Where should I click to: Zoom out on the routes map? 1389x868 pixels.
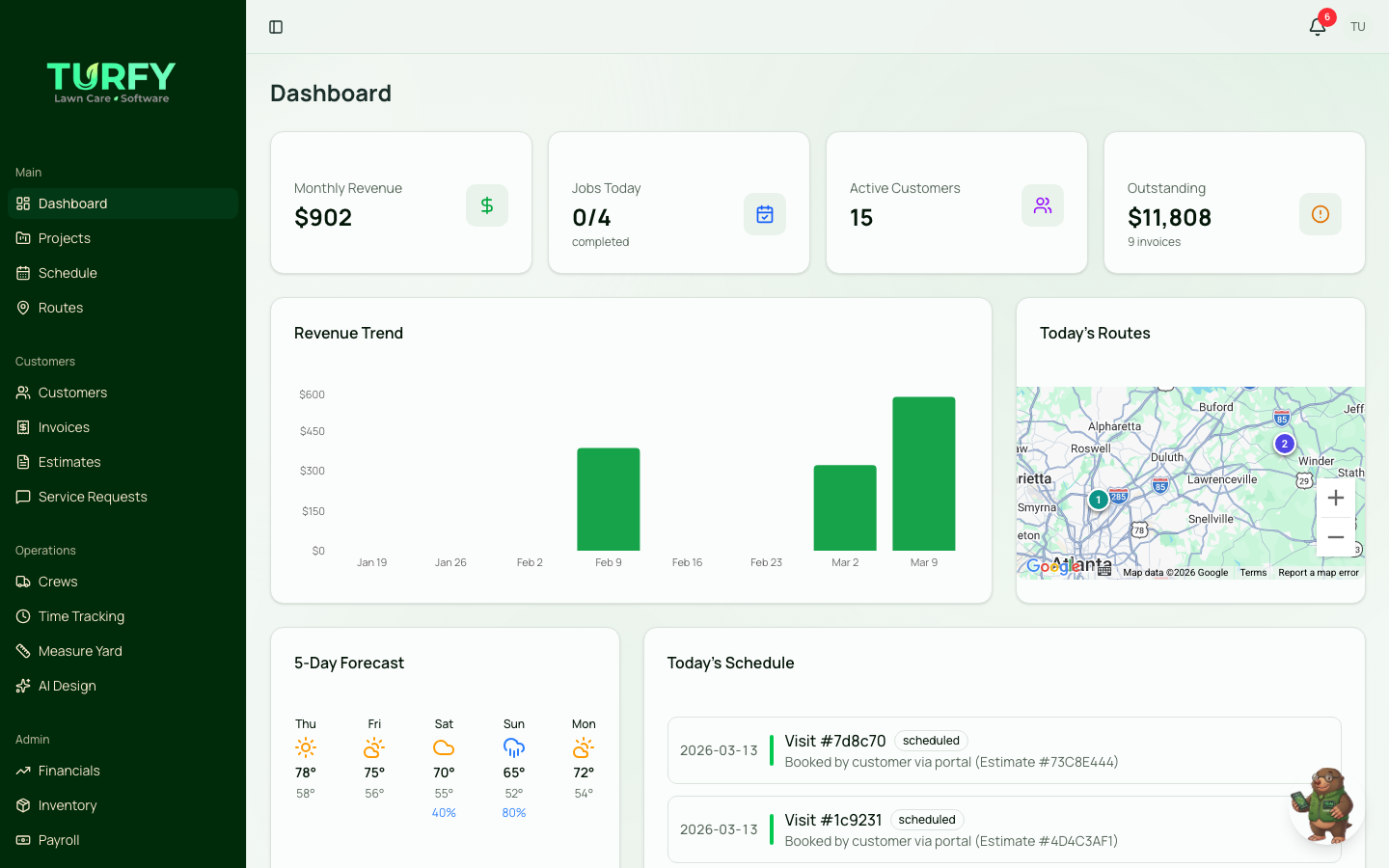pyautogui.click(x=1336, y=537)
